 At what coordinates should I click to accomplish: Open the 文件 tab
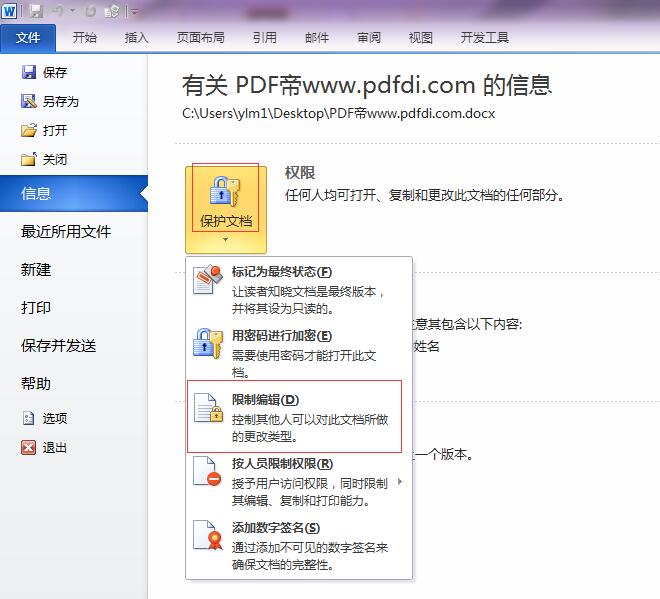coord(28,38)
